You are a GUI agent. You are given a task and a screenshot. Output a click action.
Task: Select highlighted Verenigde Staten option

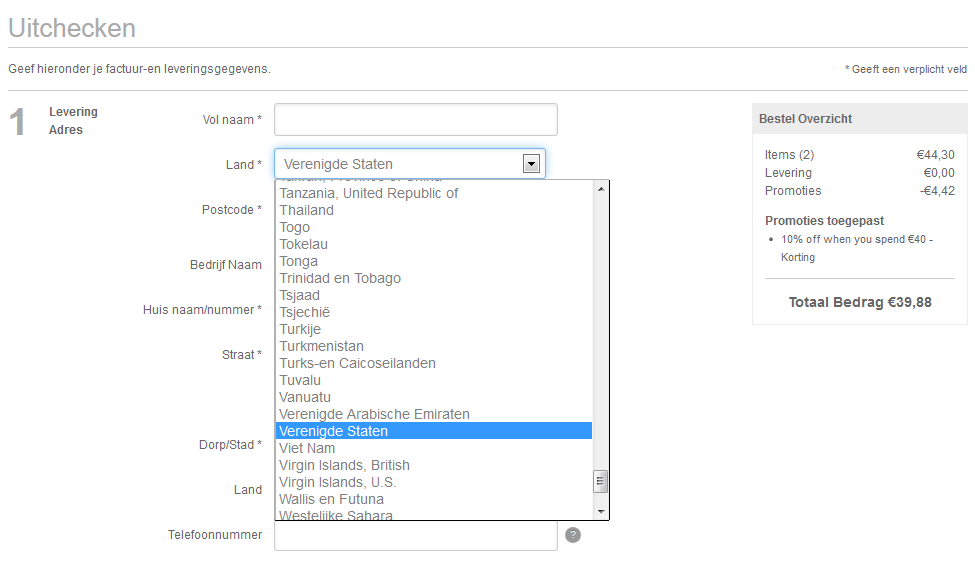click(x=433, y=431)
